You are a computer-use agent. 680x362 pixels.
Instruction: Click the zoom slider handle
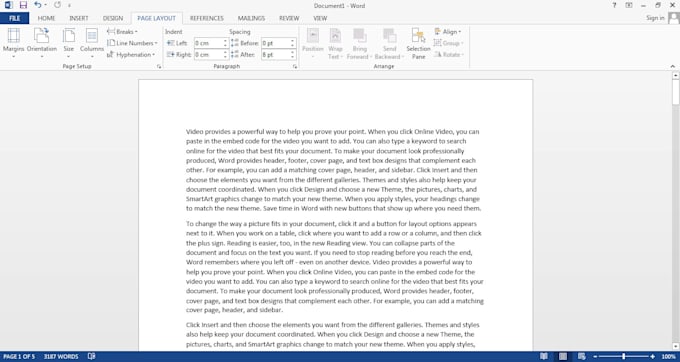click(624, 356)
